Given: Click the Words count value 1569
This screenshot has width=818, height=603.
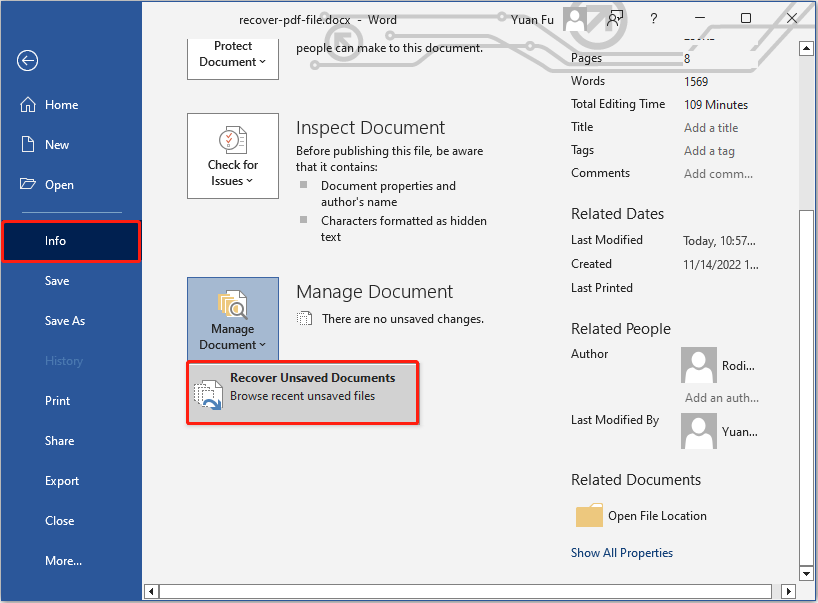Looking at the screenshot, I should (x=696, y=82).
